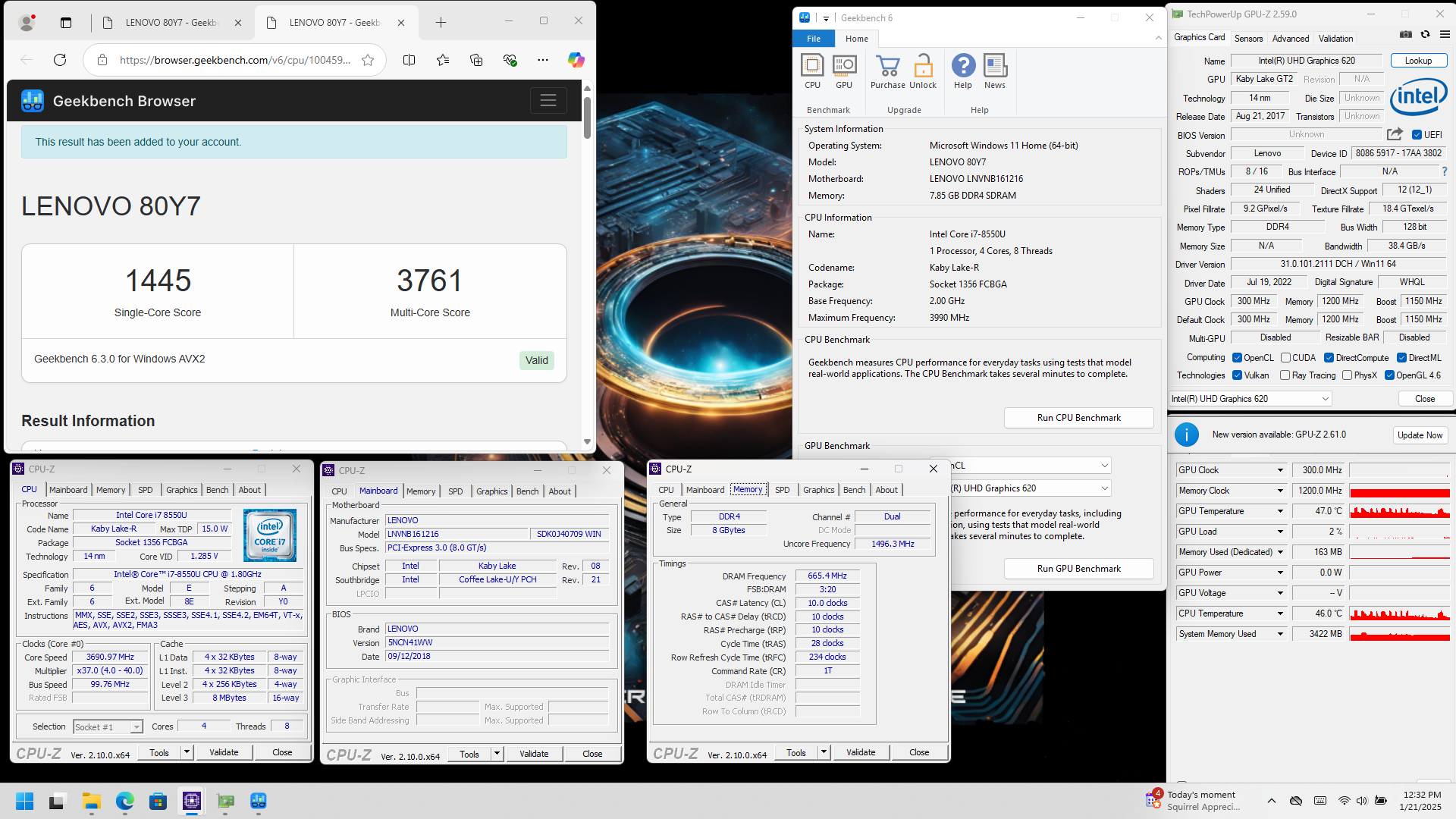Click Validate in the CPU-Z Memory window
This screenshot has height=819, width=1456.
point(860,752)
